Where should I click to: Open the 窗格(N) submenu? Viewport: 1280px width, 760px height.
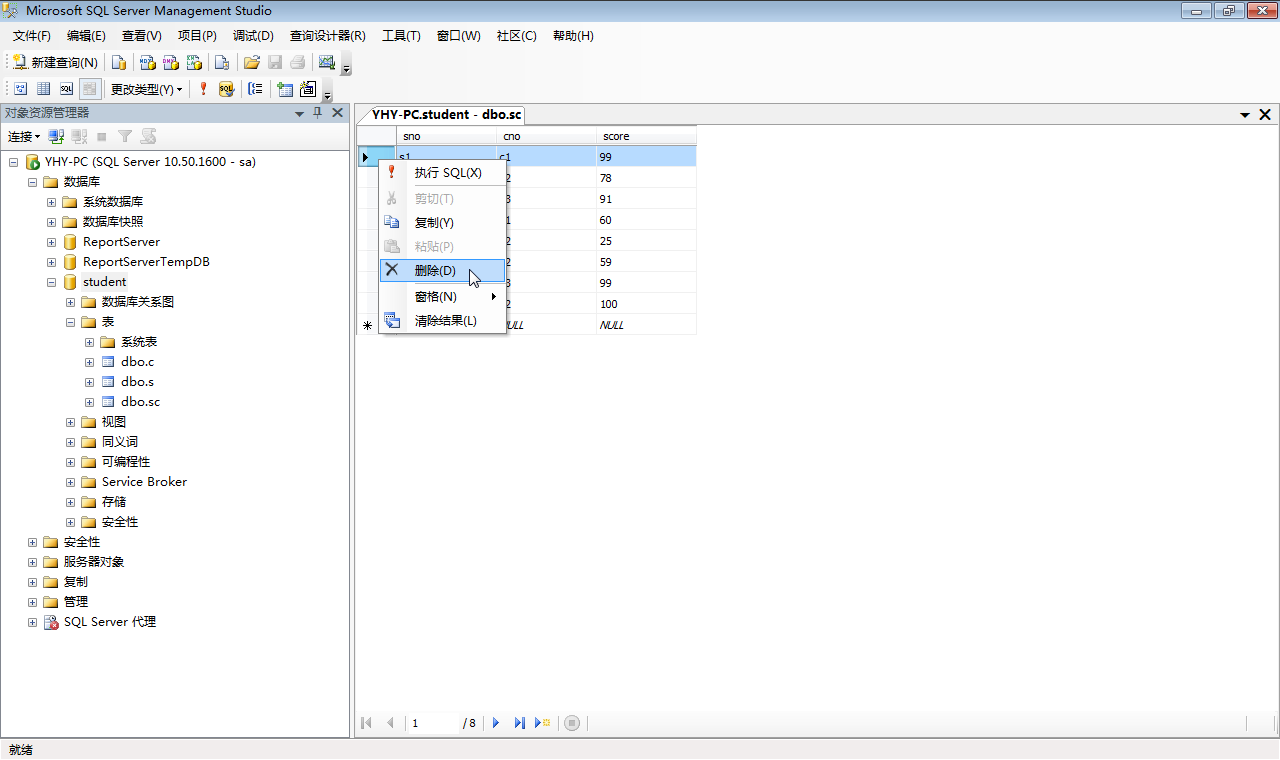443,297
